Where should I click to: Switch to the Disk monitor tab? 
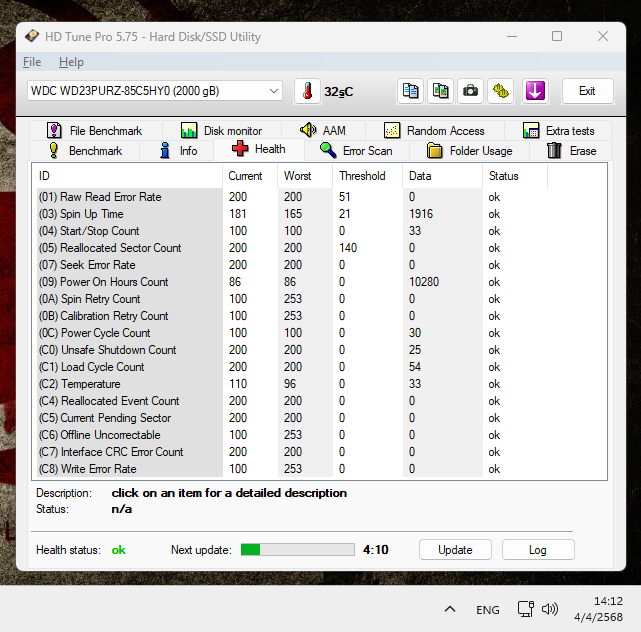click(x=222, y=130)
